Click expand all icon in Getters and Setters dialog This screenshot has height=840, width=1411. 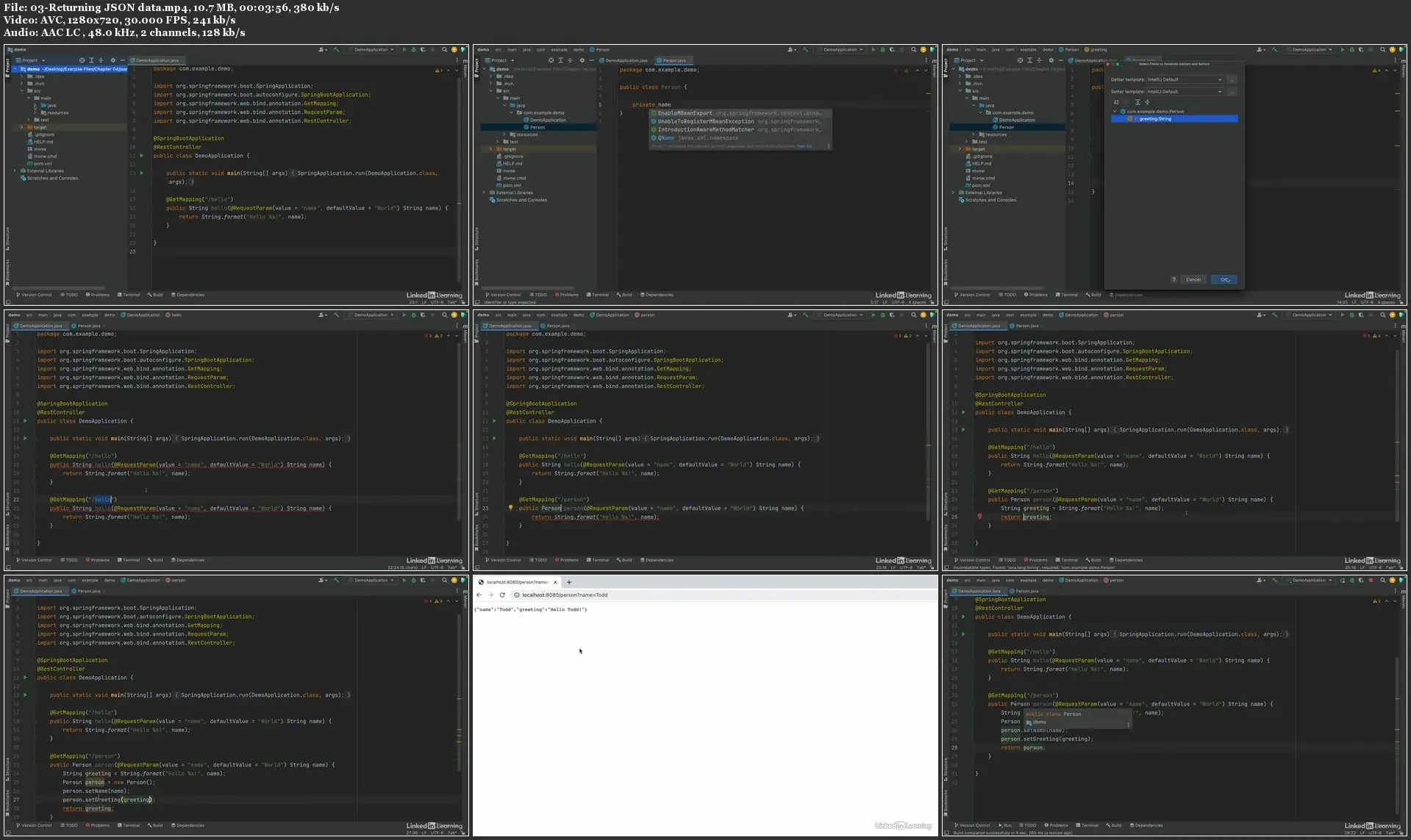point(1137,102)
